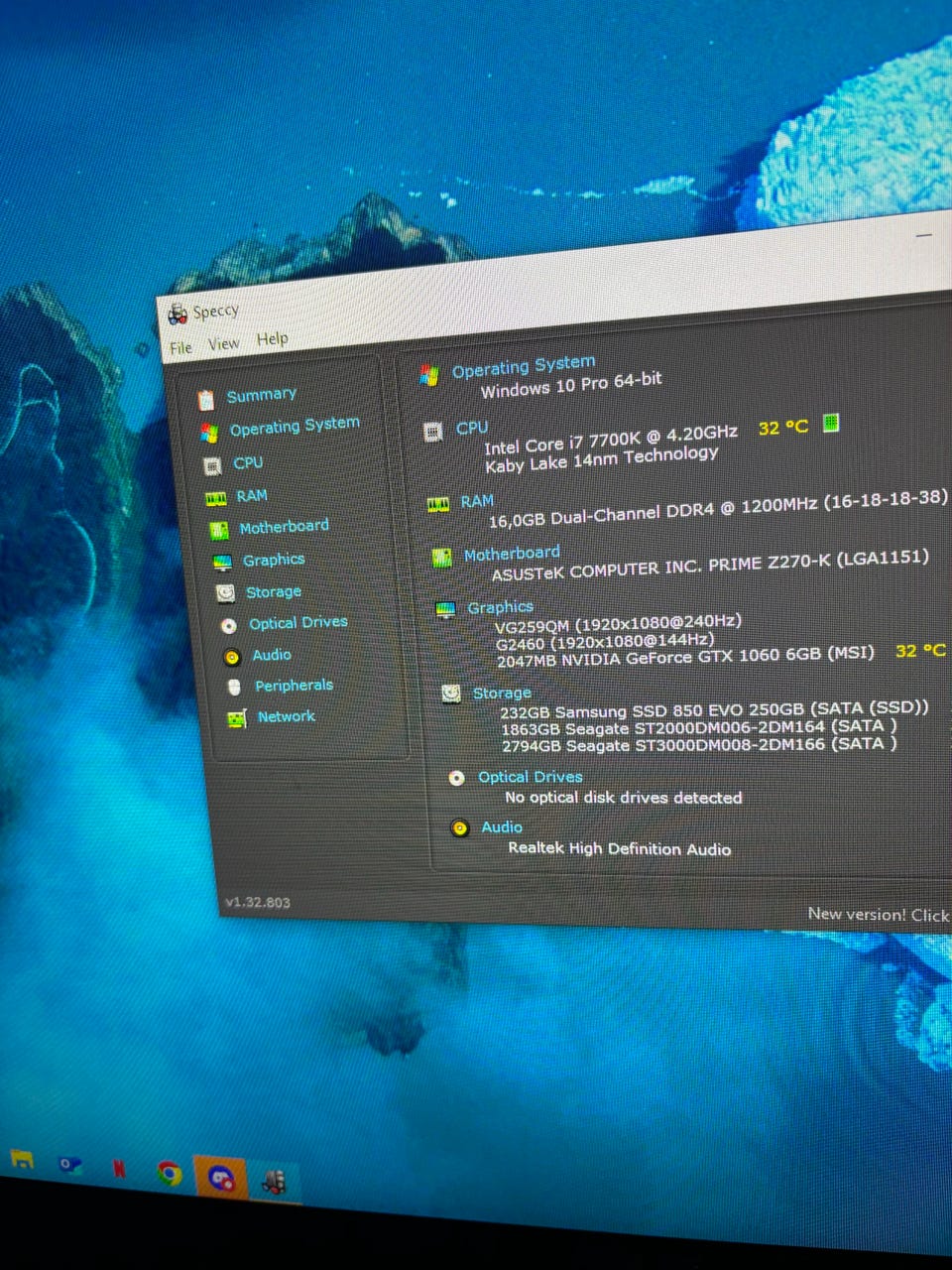Click No optical disk drives detected text
The width and height of the screenshot is (952, 1270).
[x=623, y=797]
